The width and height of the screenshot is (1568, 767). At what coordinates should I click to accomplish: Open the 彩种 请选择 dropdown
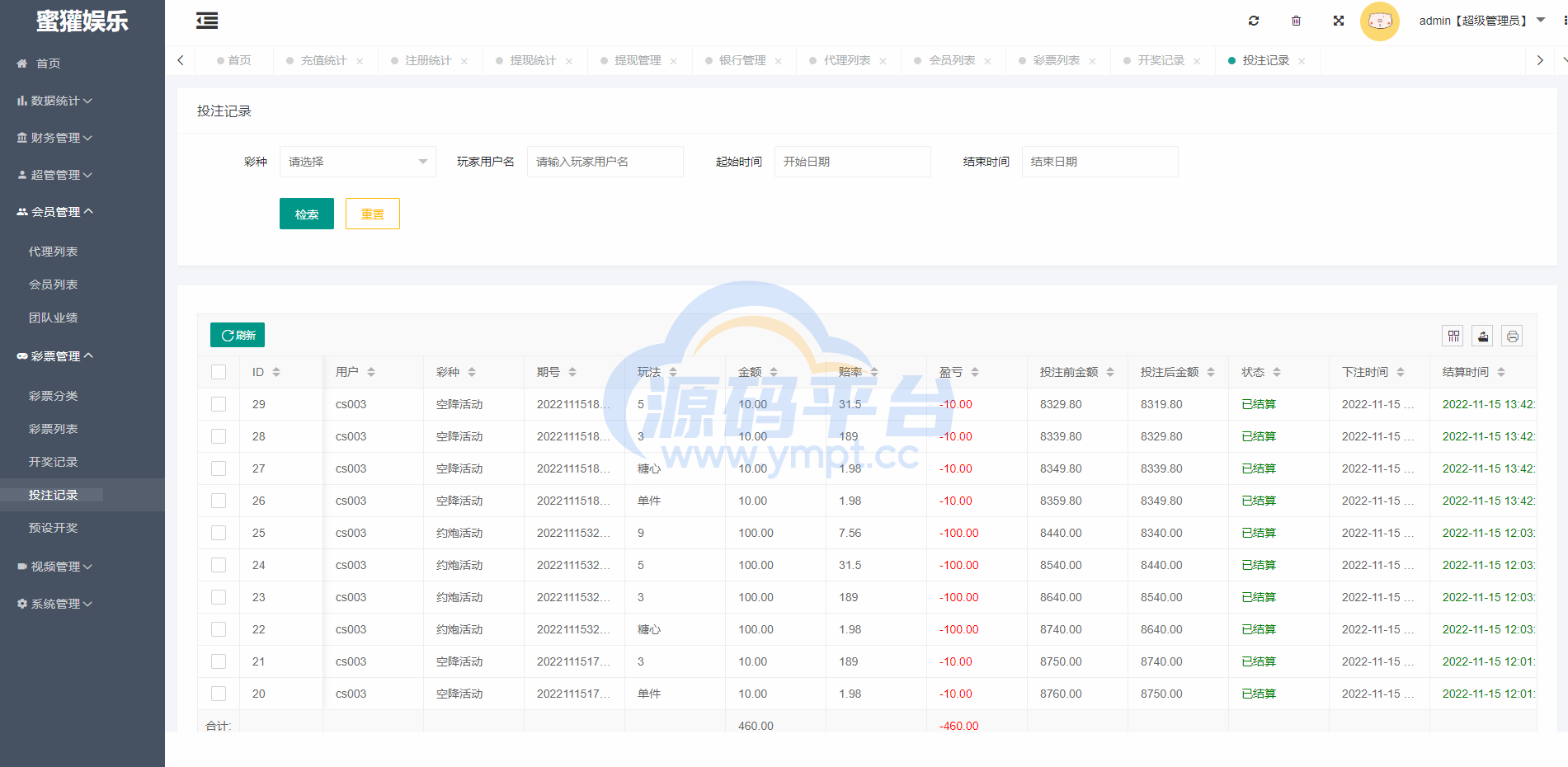(358, 162)
